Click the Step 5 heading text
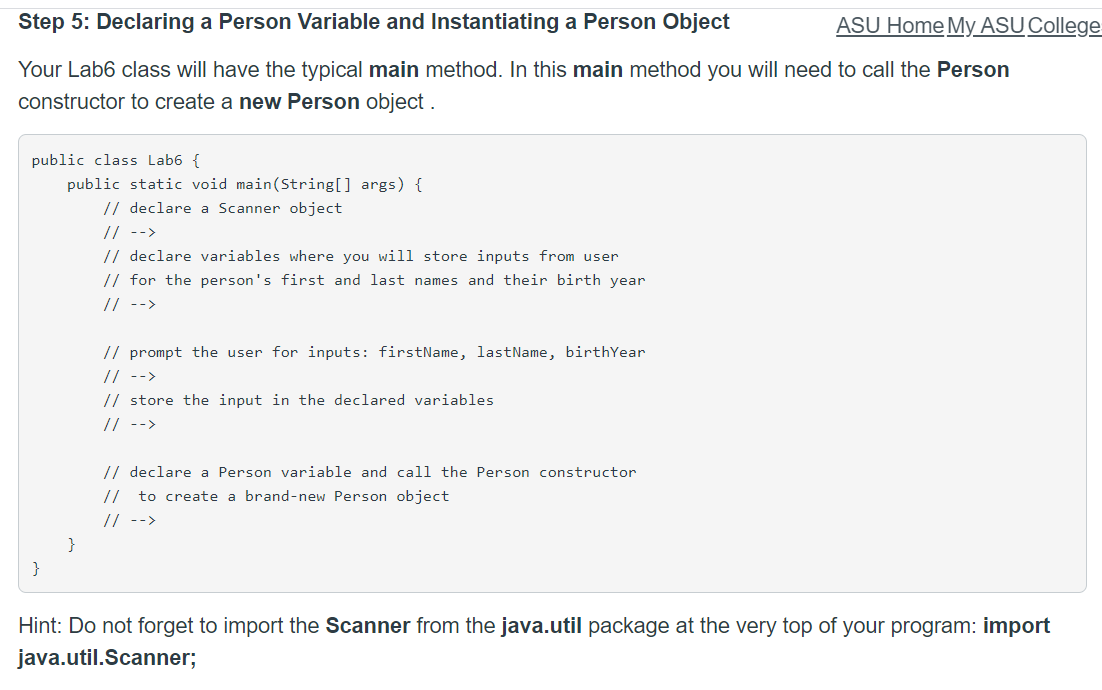 pos(374,22)
